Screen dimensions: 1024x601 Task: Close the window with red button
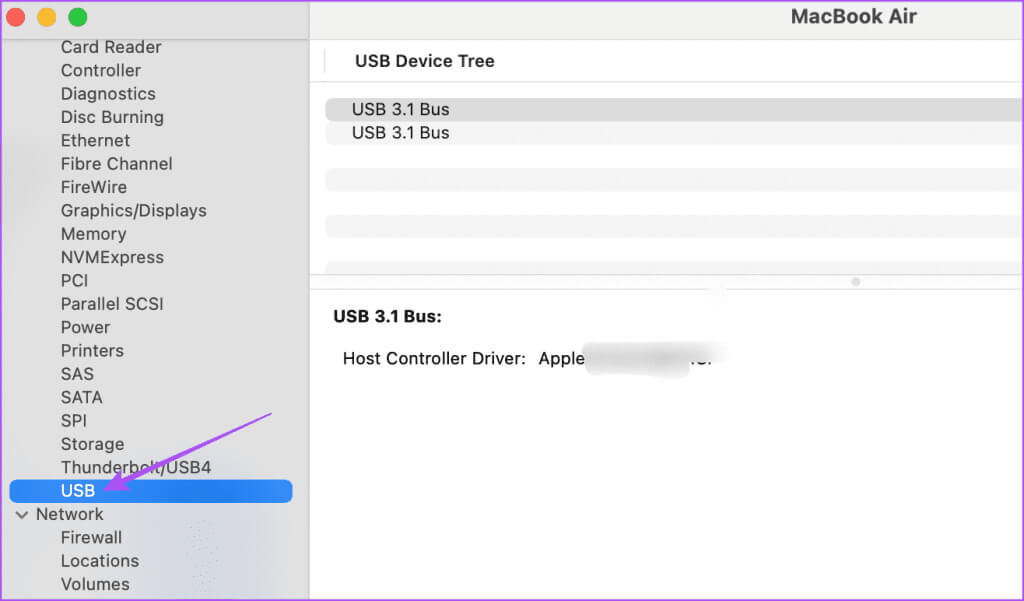16,17
